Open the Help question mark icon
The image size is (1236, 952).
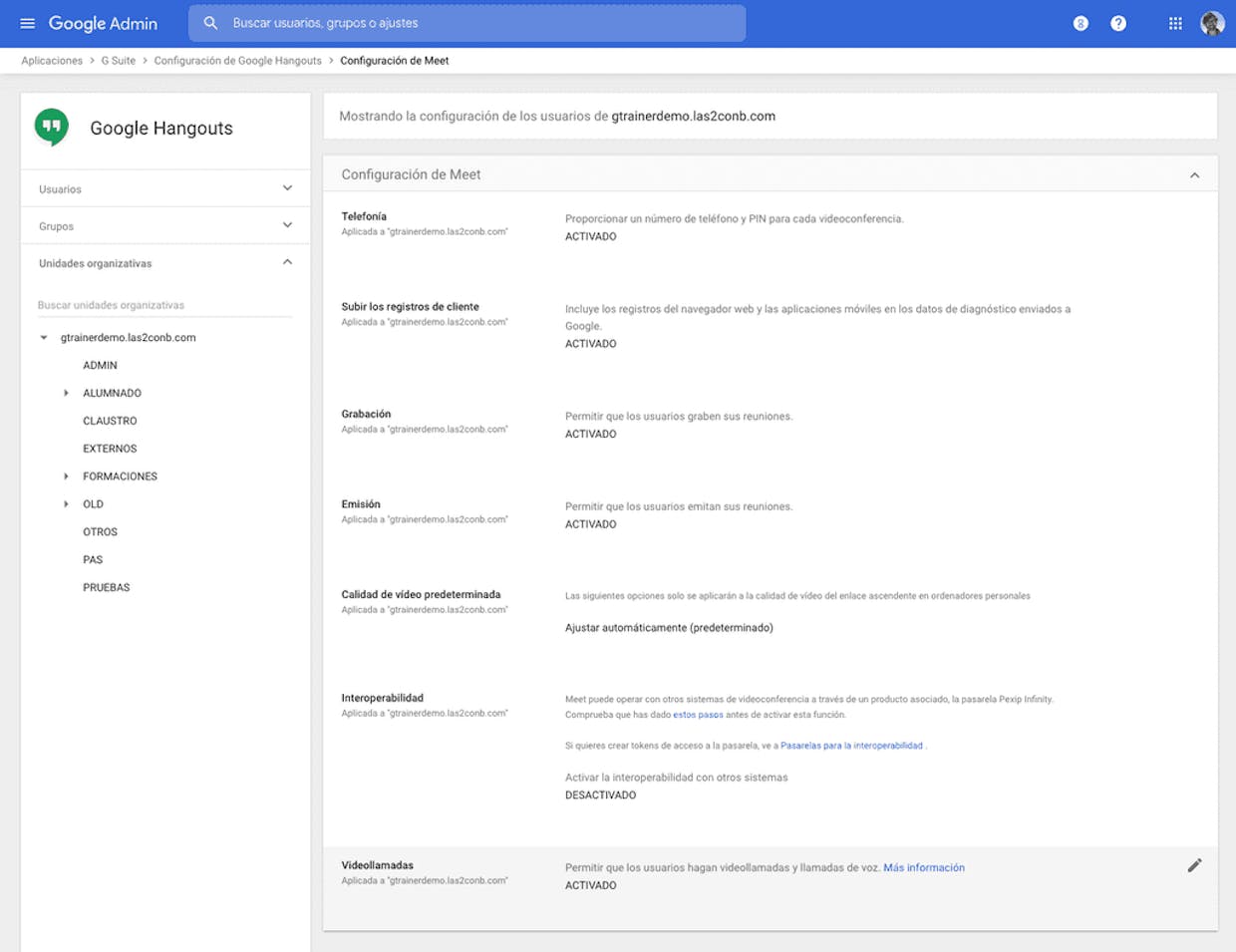click(x=1118, y=23)
